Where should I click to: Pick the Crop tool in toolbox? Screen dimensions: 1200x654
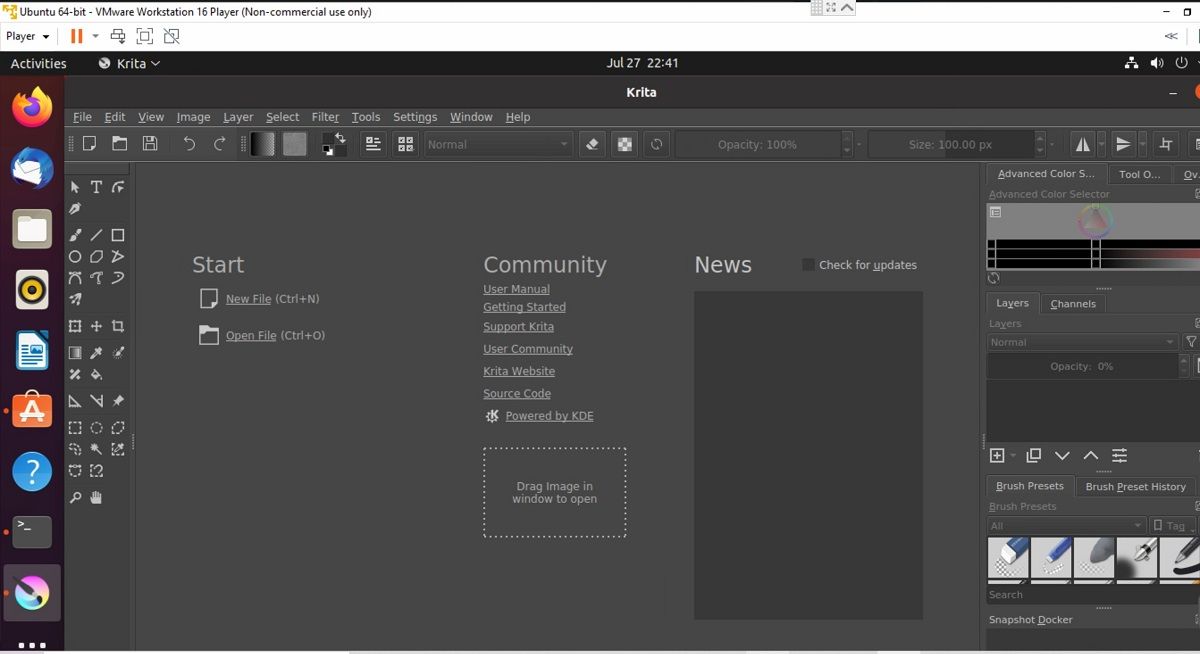(x=118, y=326)
